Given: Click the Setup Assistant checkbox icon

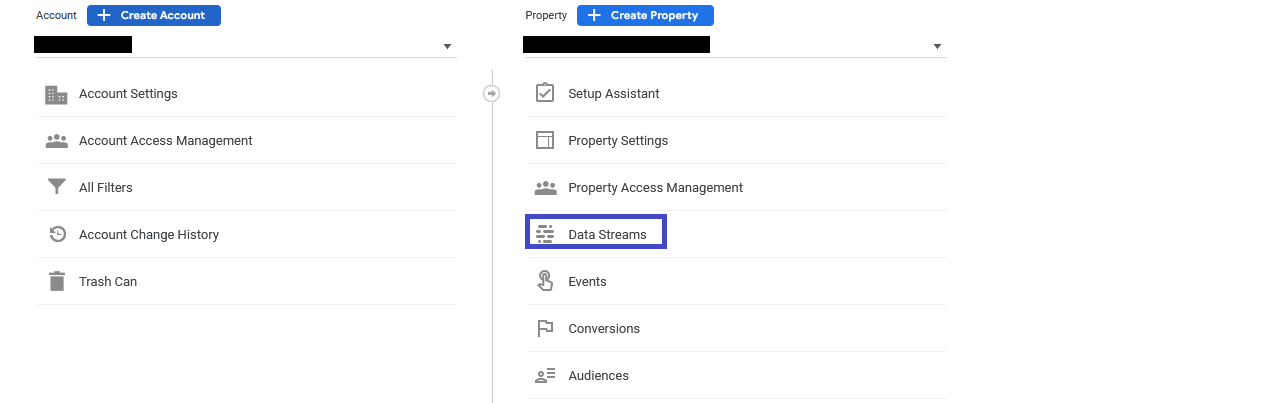Looking at the screenshot, I should tap(545, 93).
